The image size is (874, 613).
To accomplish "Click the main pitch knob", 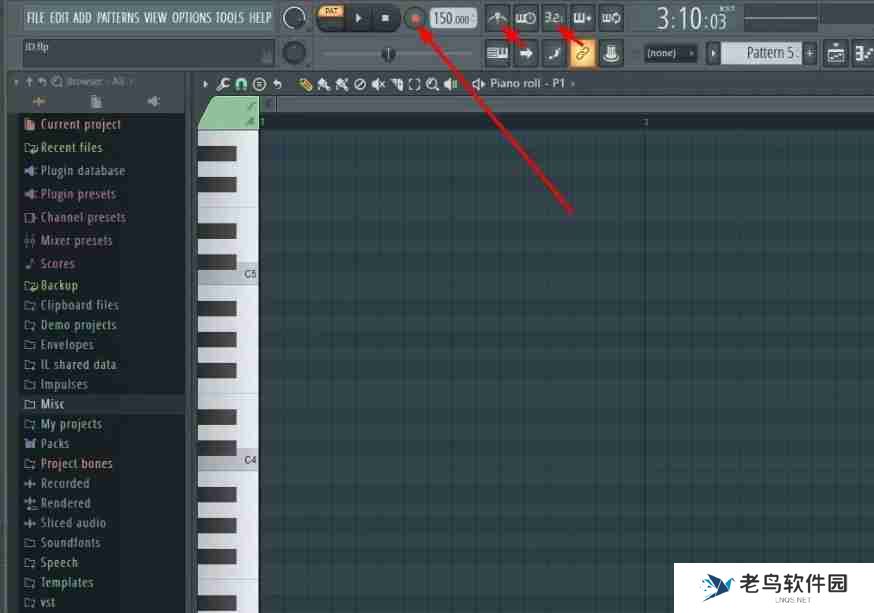I will 294,53.
